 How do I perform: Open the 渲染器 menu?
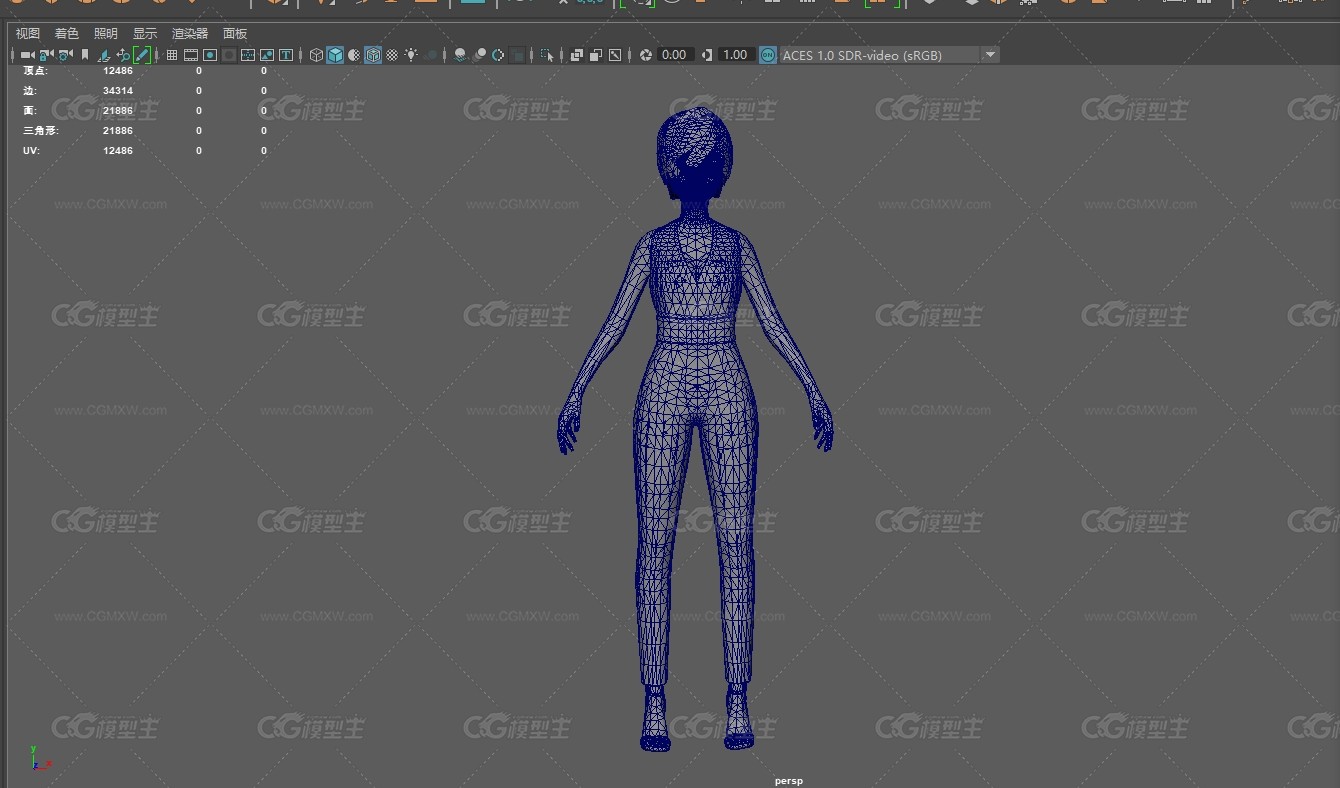tap(190, 34)
